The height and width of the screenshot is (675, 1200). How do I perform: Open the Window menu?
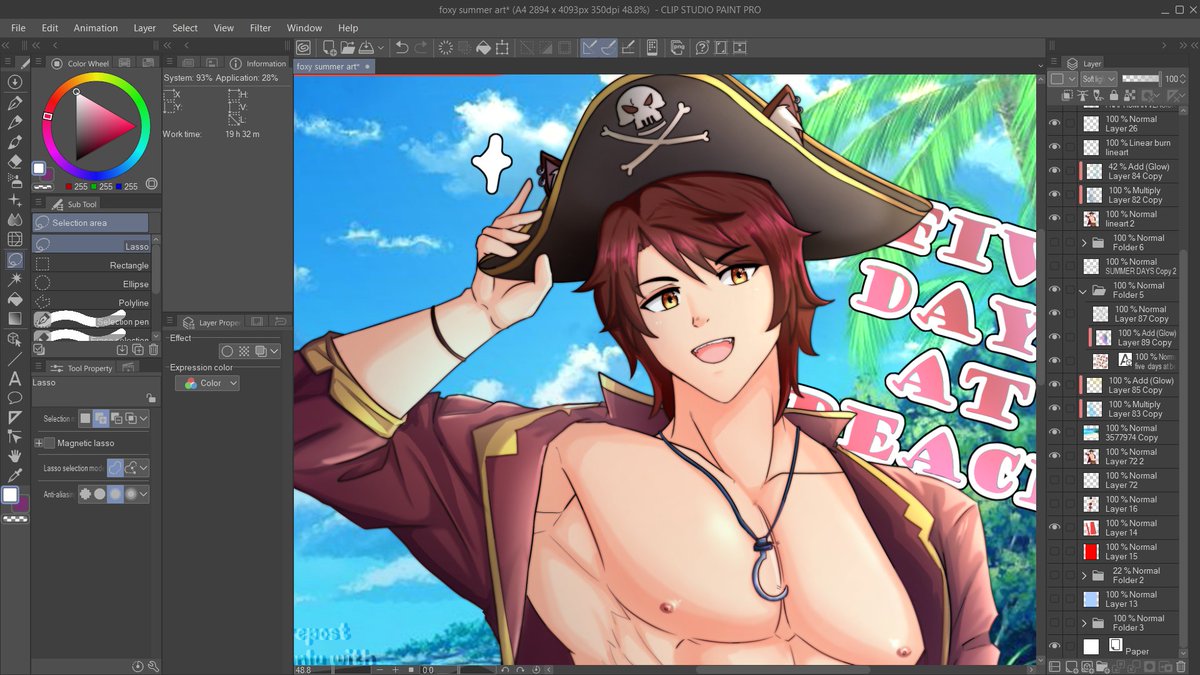point(304,28)
